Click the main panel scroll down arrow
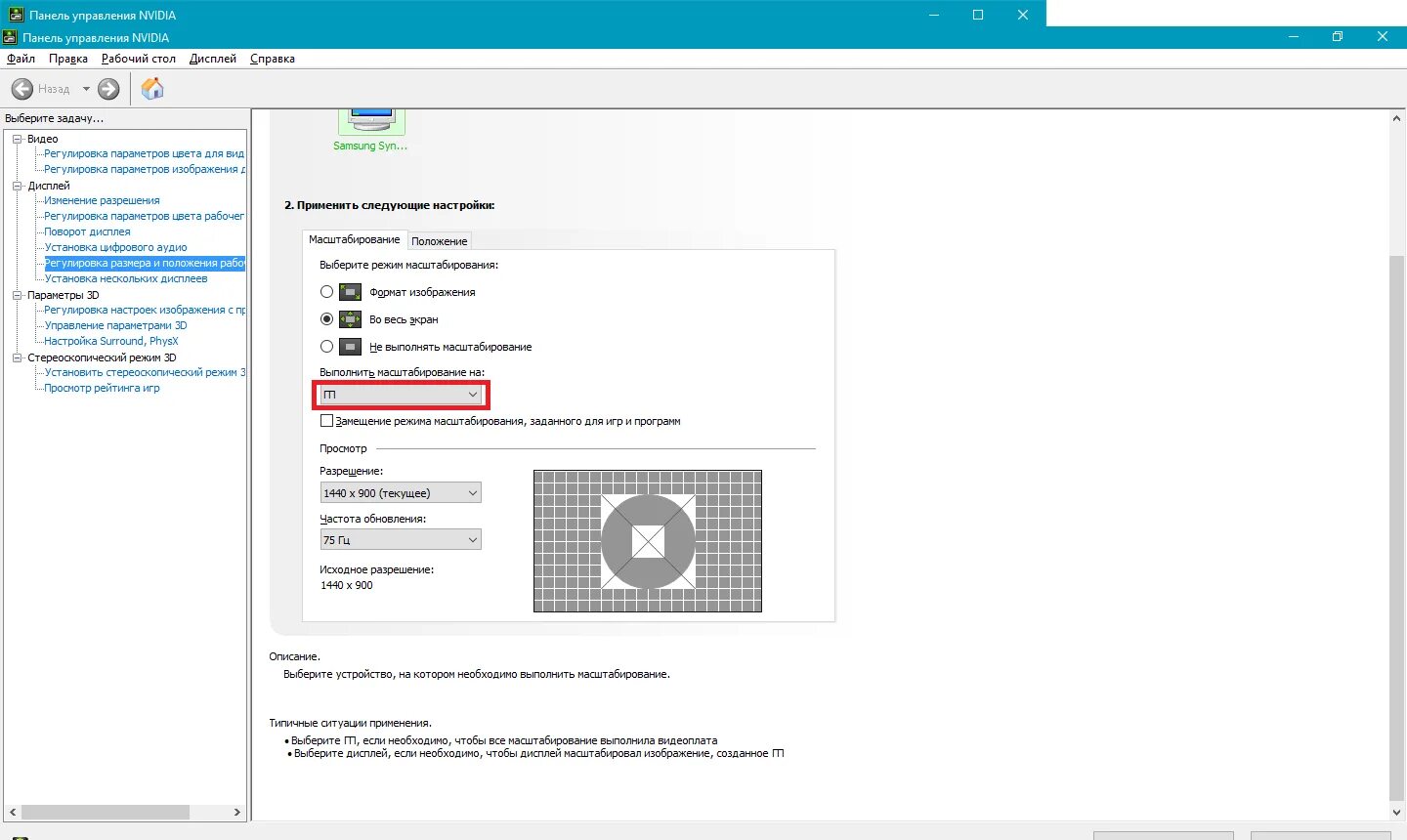Viewport: 1407px width, 840px height. pyautogui.click(x=1396, y=813)
